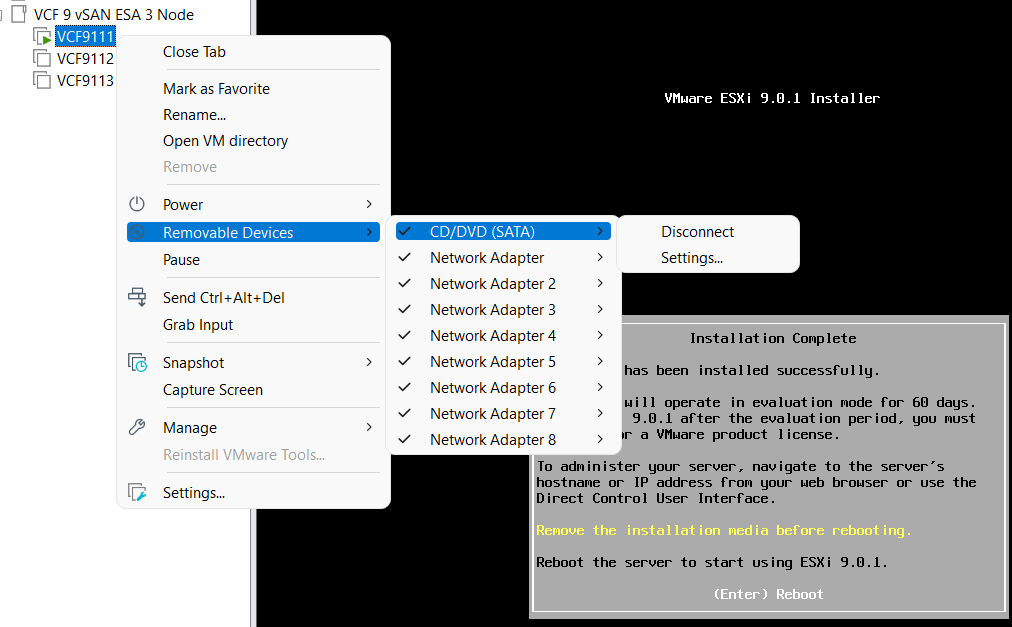Expand the Network Adapter 3 submenu arrow
This screenshot has height=627, width=1012.
tap(600, 310)
